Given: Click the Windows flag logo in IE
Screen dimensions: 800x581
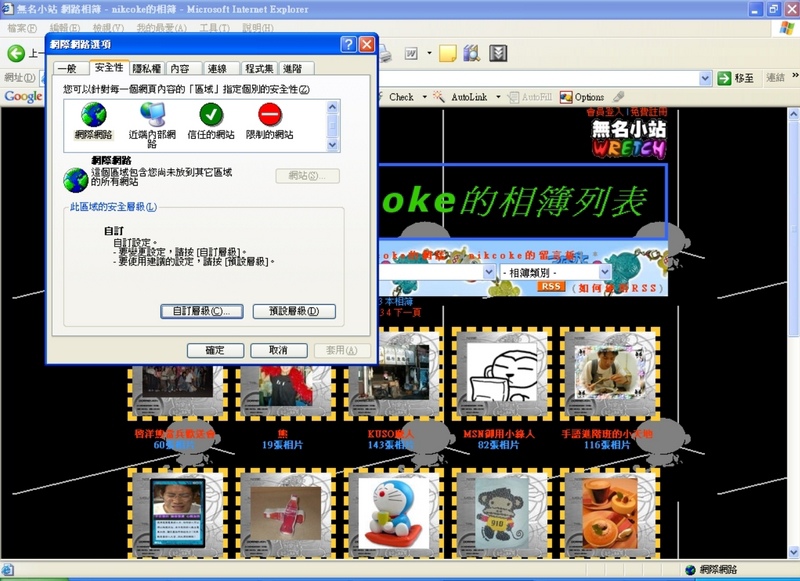Looking at the screenshot, I should (787, 28).
